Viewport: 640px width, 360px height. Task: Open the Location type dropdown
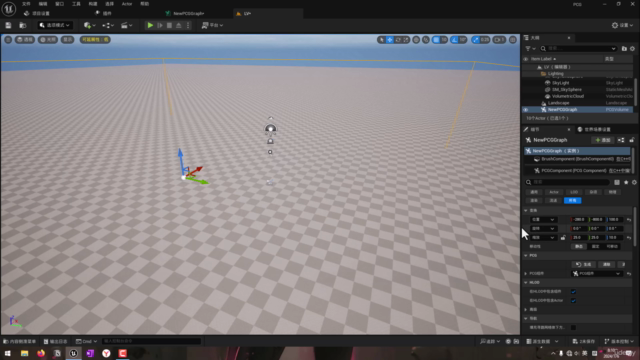pos(543,220)
